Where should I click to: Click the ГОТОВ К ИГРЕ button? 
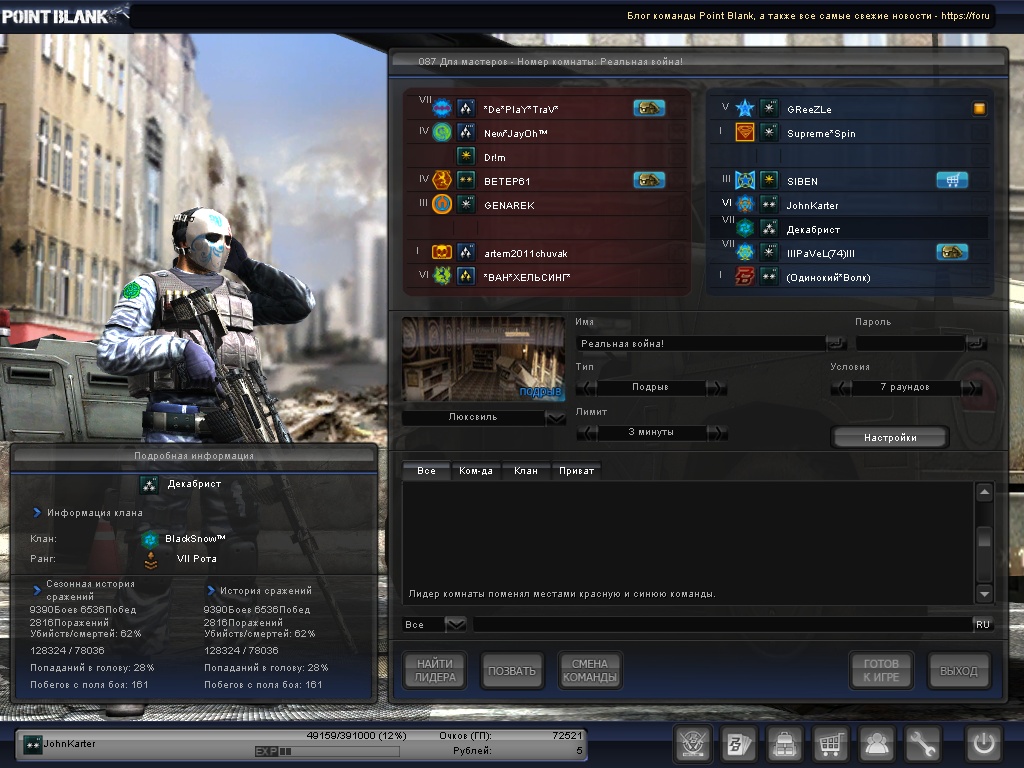881,671
